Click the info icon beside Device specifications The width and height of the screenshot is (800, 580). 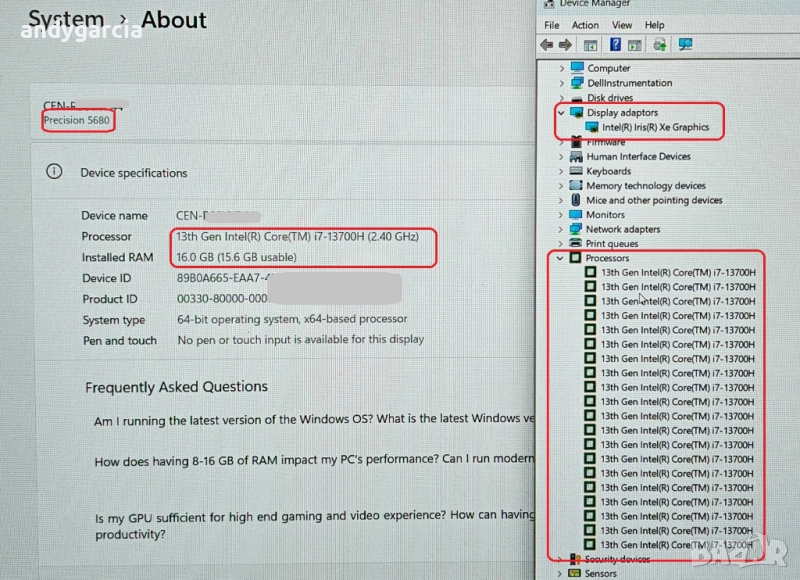[54, 172]
